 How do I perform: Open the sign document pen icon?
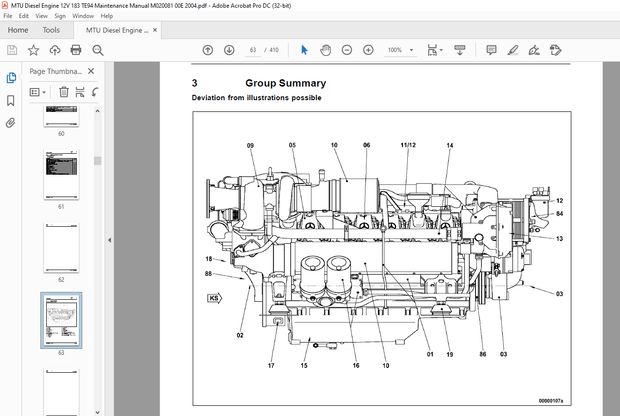click(x=534, y=50)
